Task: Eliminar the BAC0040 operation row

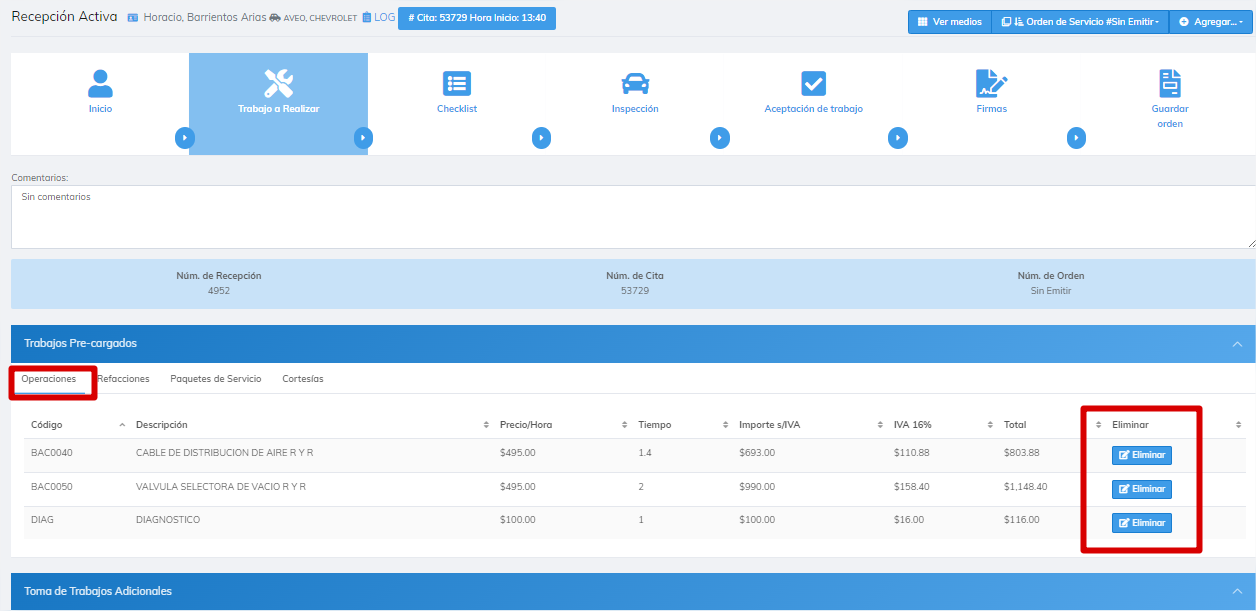Action: coord(1141,455)
